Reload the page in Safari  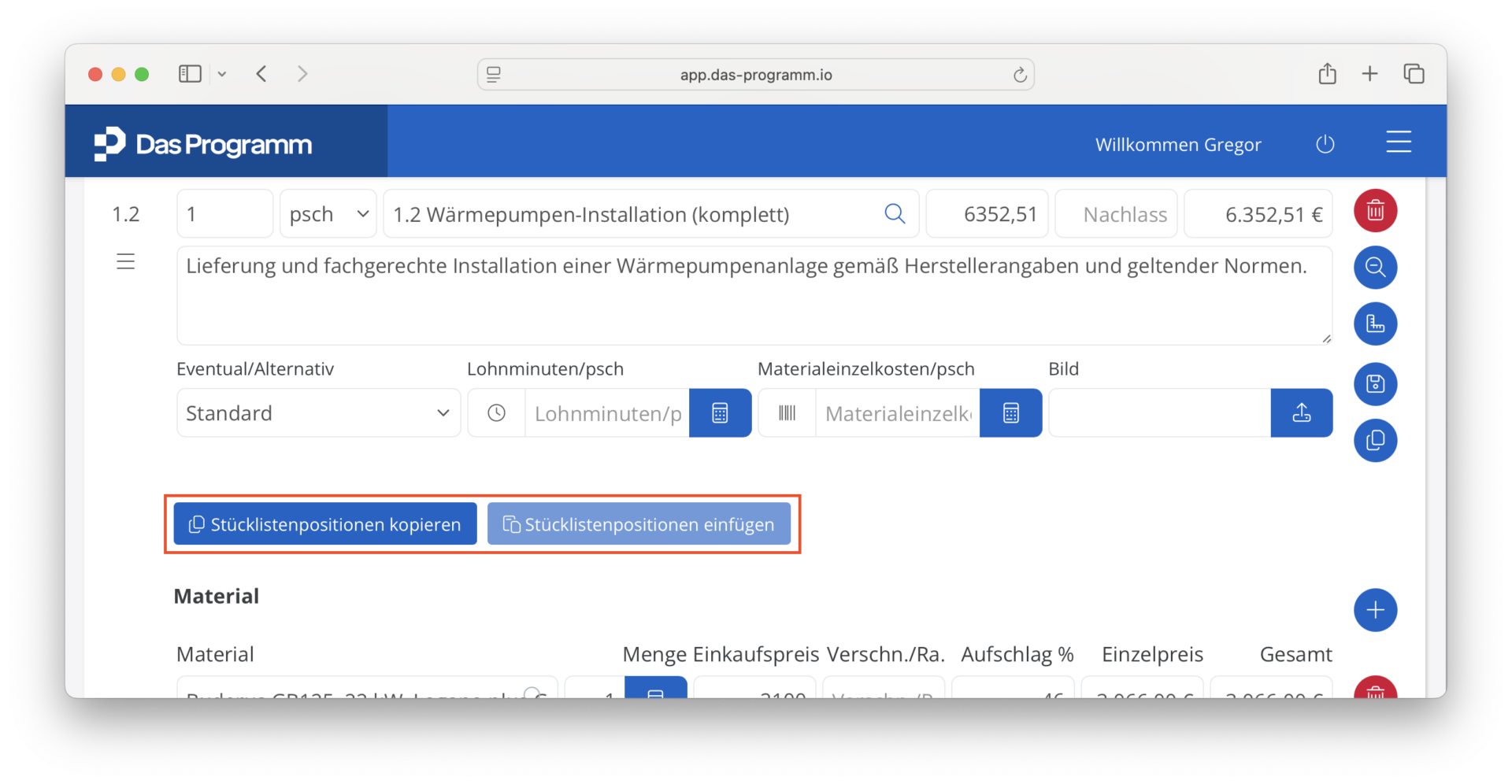click(x=1020, y=75)
